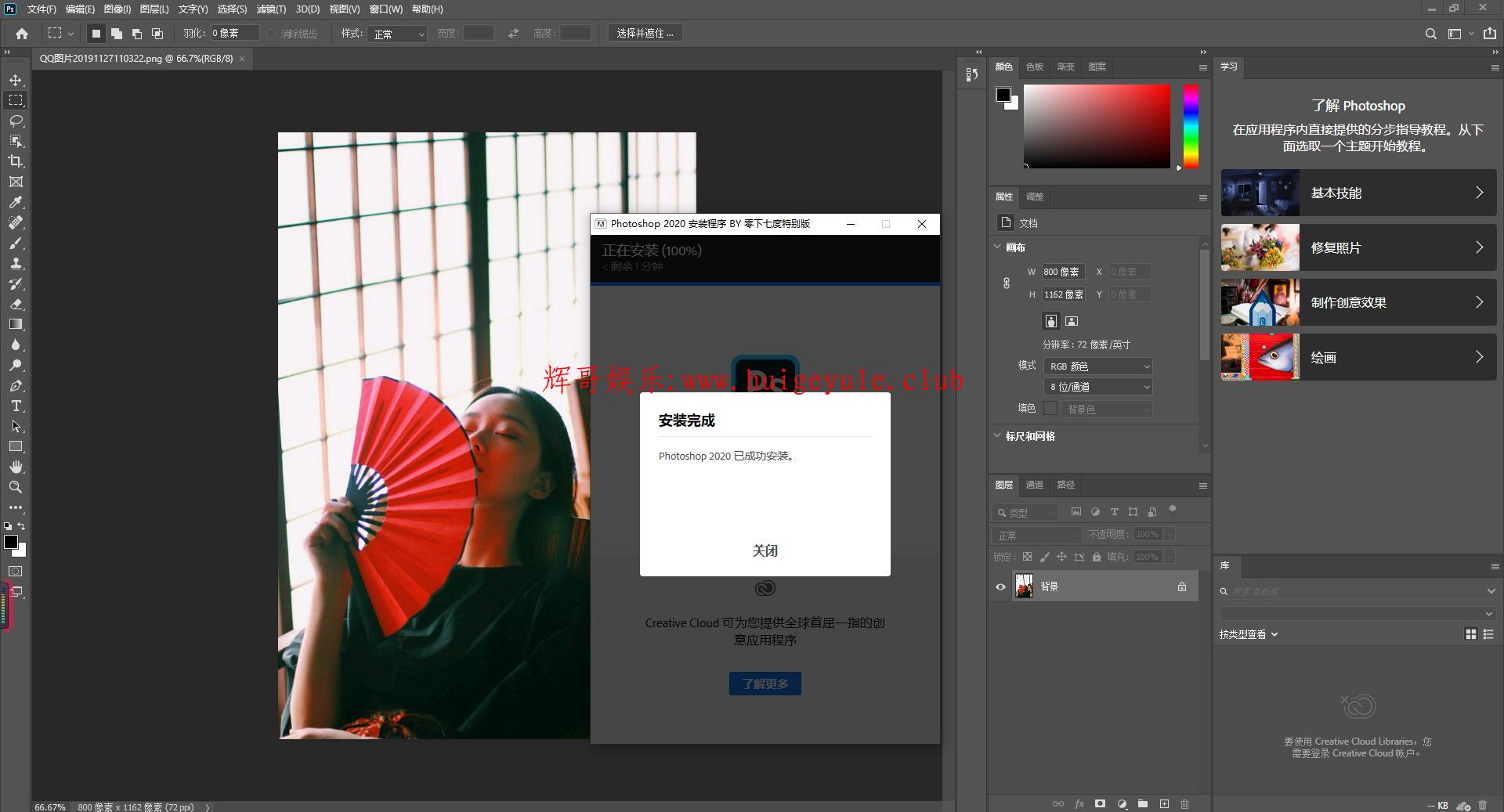Create a new group folder in Layers panel
The width and height of the screenshot is (1504, 812).
coord(1143,803)
